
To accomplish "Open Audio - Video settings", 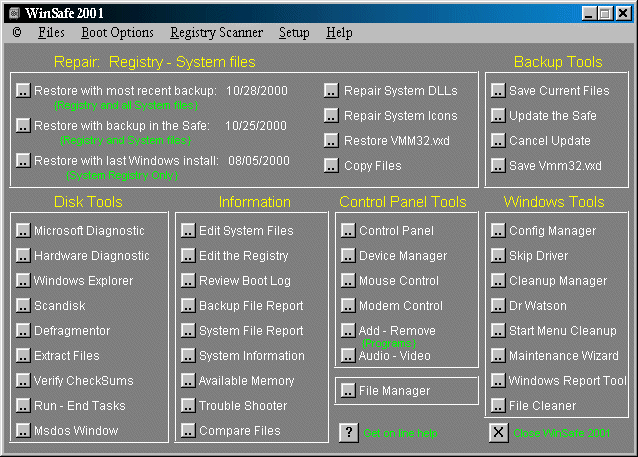I will click(x=348, y=355).
